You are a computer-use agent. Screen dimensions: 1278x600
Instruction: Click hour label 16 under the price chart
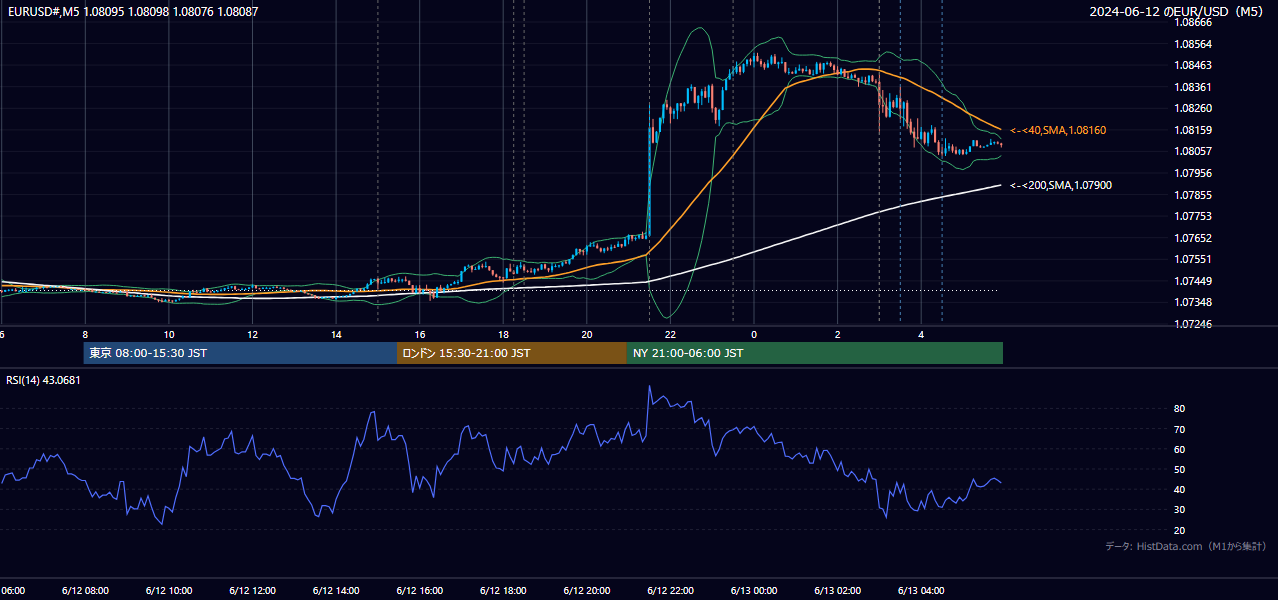click(x=420, y=334)
